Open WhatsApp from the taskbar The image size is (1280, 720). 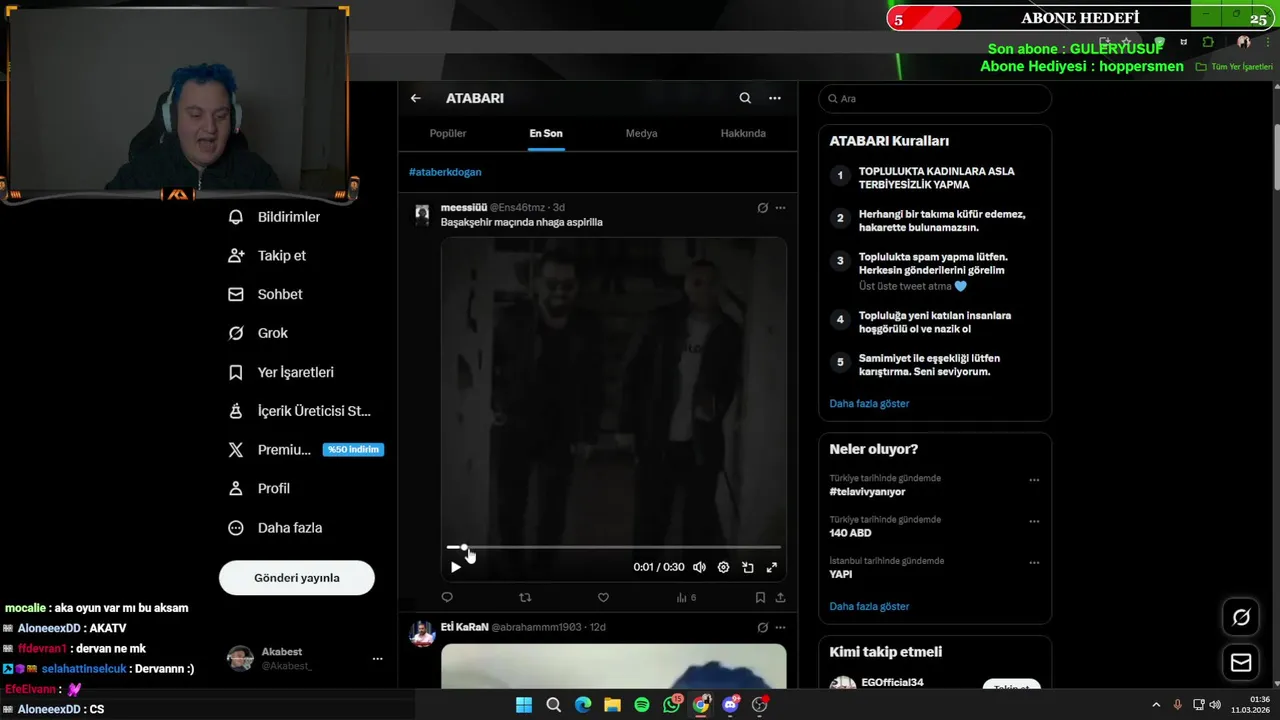click(x=671, y=705)
